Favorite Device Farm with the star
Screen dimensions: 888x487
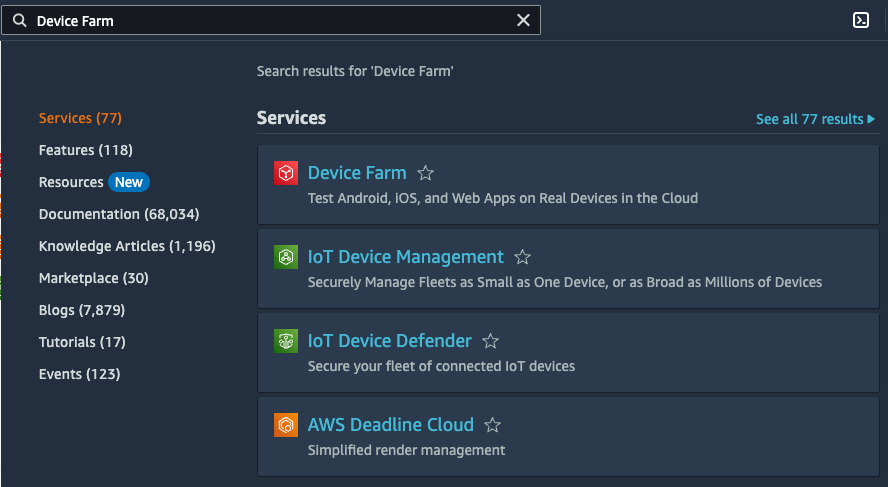425,173
